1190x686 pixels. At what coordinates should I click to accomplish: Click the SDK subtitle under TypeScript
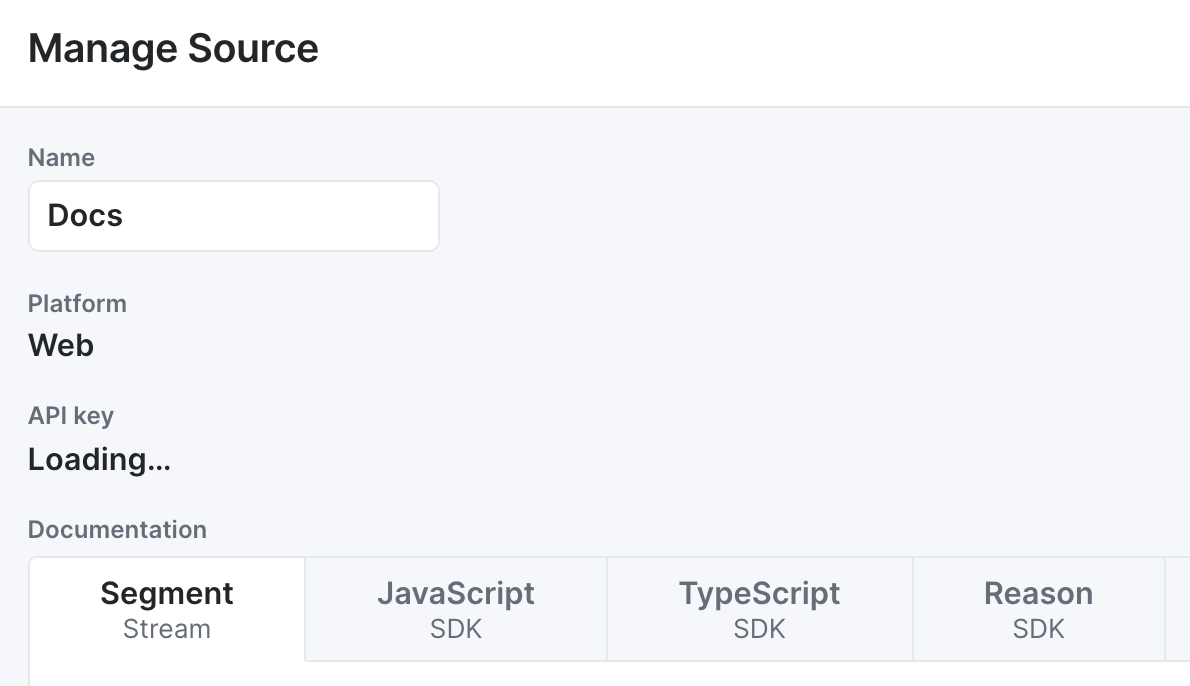pyautogui.click(x=759, y=629)
